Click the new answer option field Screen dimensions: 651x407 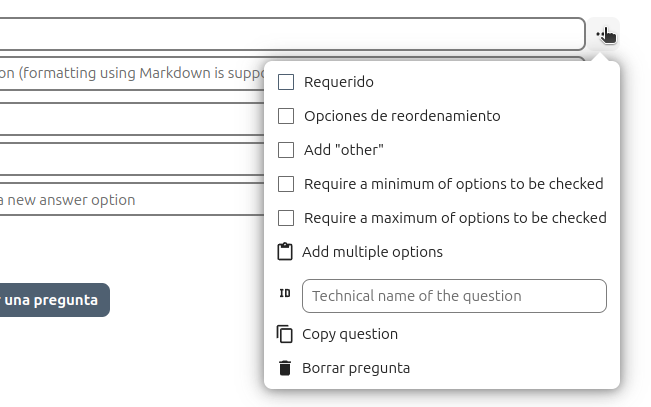tap(130, 200)
